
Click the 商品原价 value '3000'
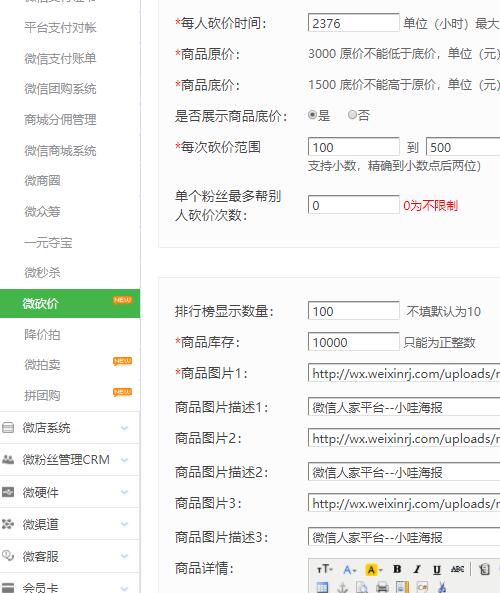point(322,54)
